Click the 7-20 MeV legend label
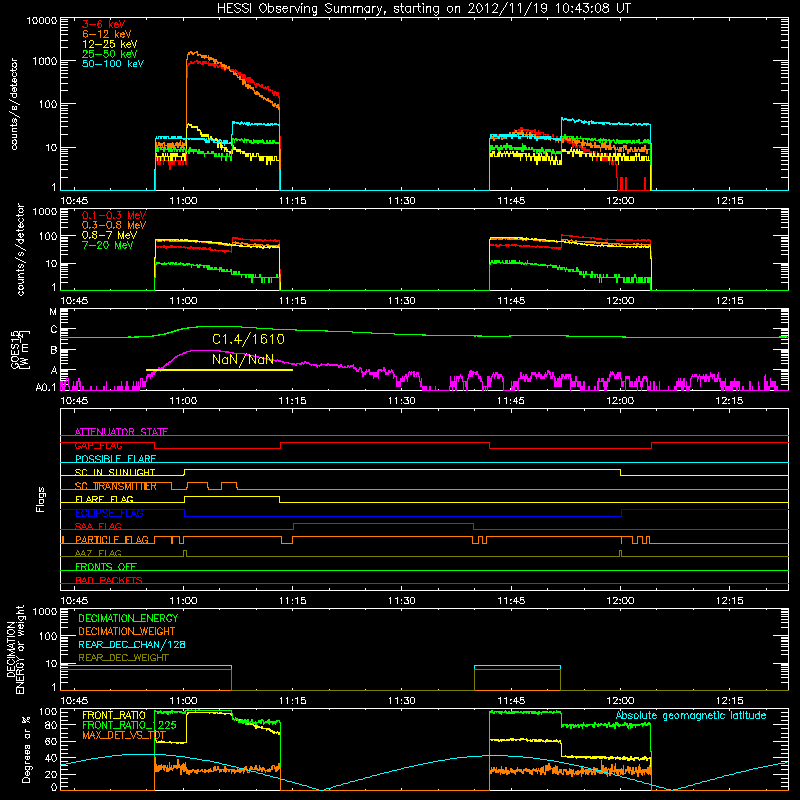 coord(108,245)
